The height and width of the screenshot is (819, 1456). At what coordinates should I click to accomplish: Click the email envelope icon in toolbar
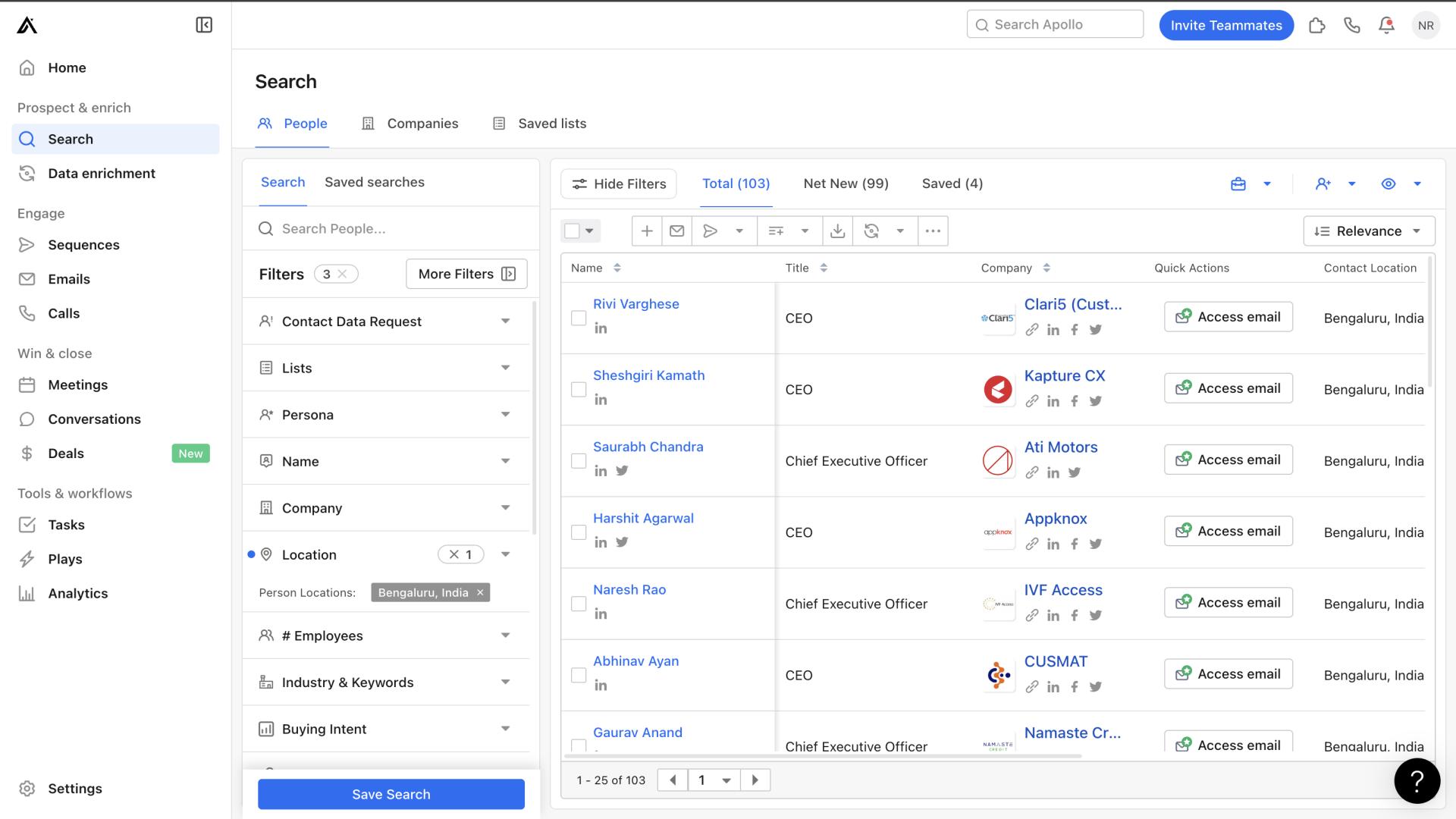point(679,231)
